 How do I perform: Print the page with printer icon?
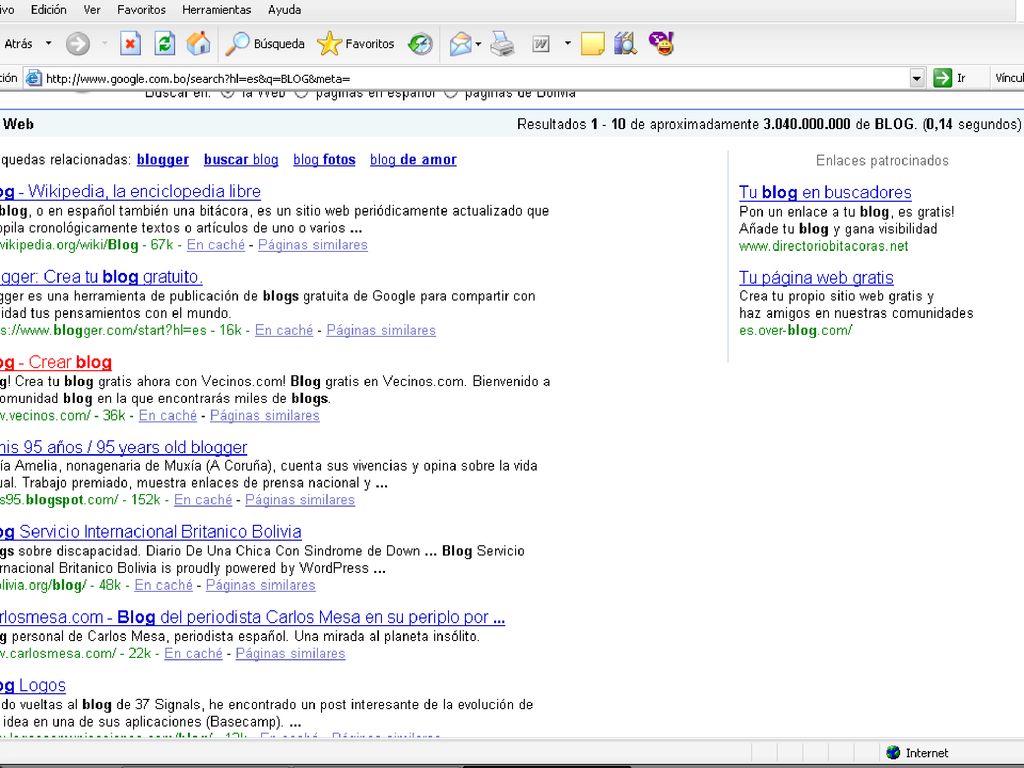pos(502,44)
